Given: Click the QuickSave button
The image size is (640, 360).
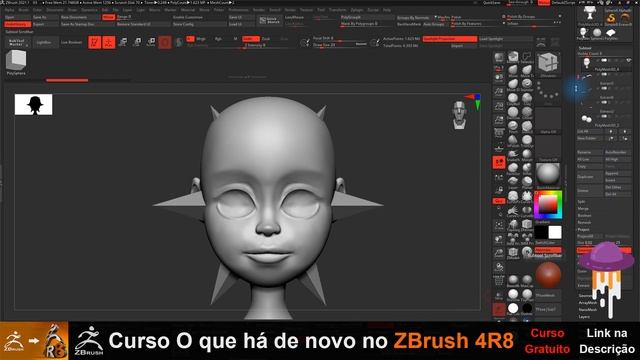Looking at the screenshot, I should (x=491, y=2).
